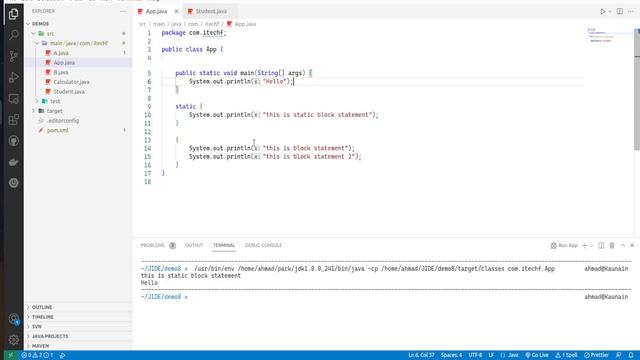Open editor More Actions menu
This screenshot has height=360, width=640.
pos(631,11)
